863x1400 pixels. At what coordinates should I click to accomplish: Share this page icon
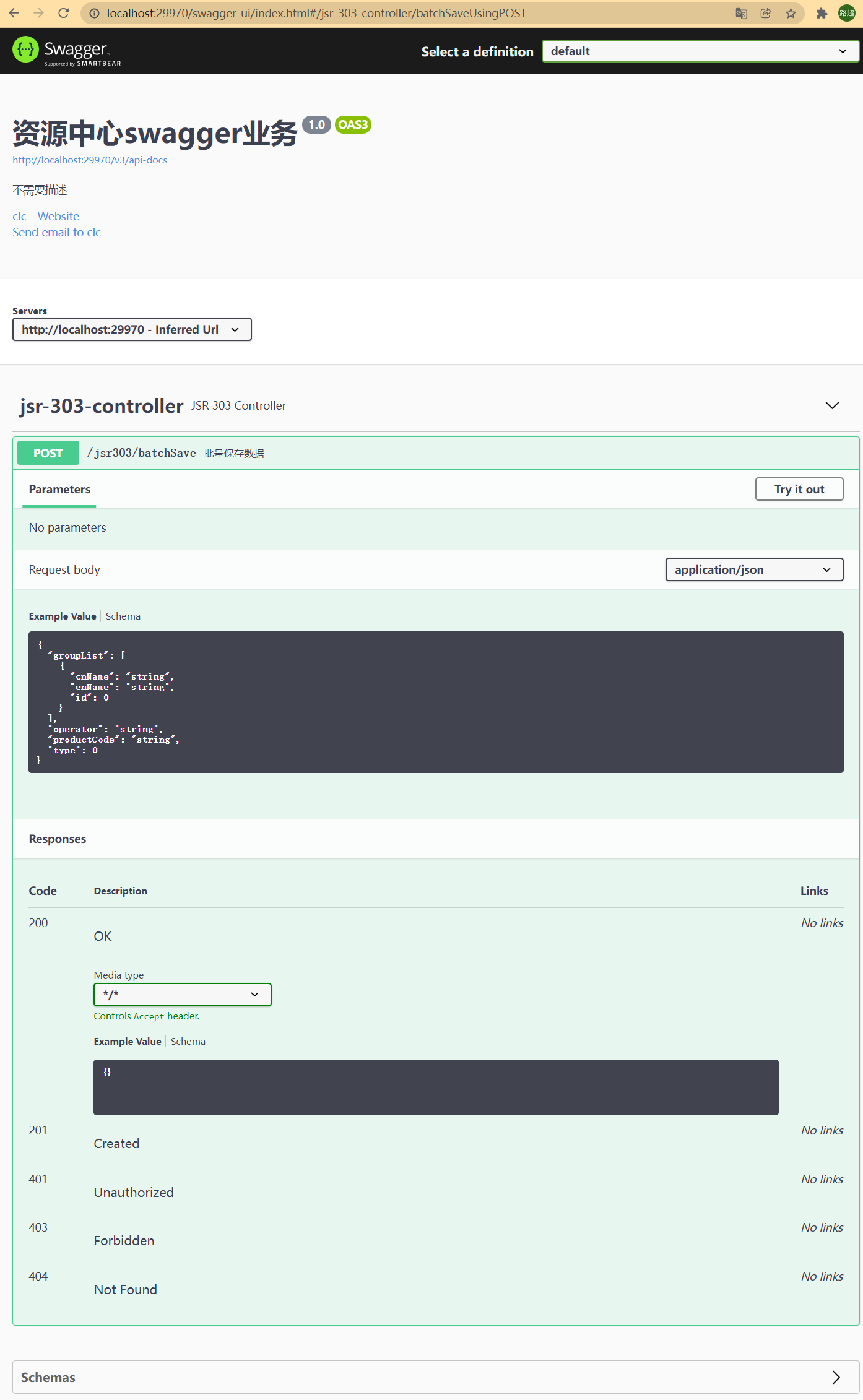tap(766, 13)
